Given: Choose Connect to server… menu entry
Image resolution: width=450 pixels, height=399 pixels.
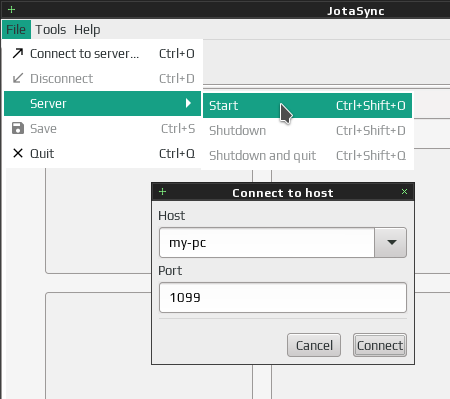Looking at the screenshot, I should point(103,54).
